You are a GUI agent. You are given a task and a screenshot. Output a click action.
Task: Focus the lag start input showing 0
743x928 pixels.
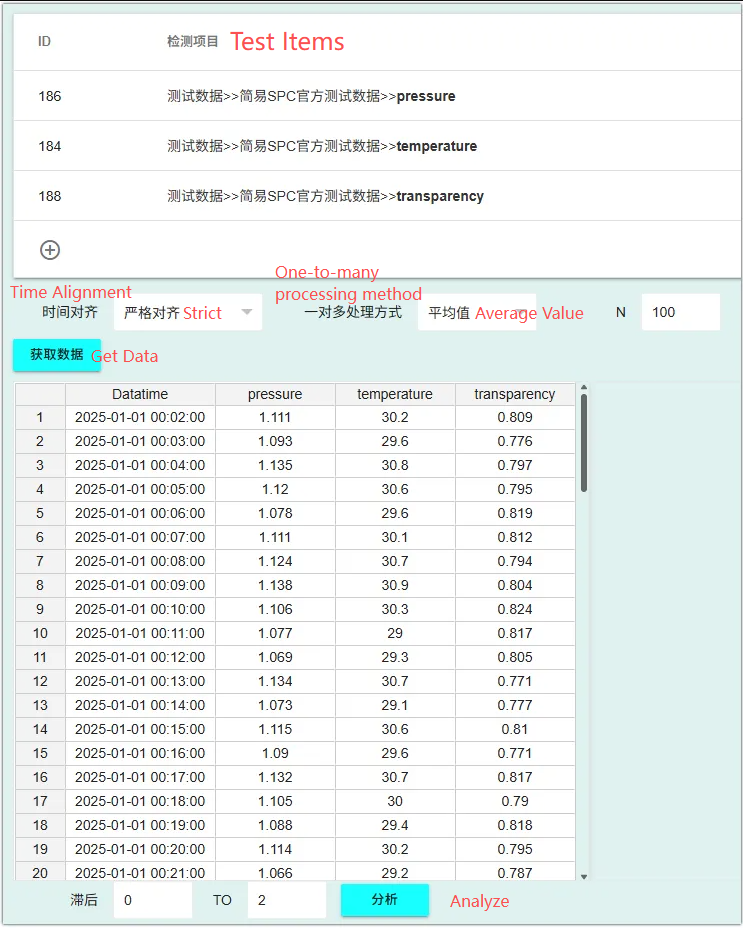(153, 900)
